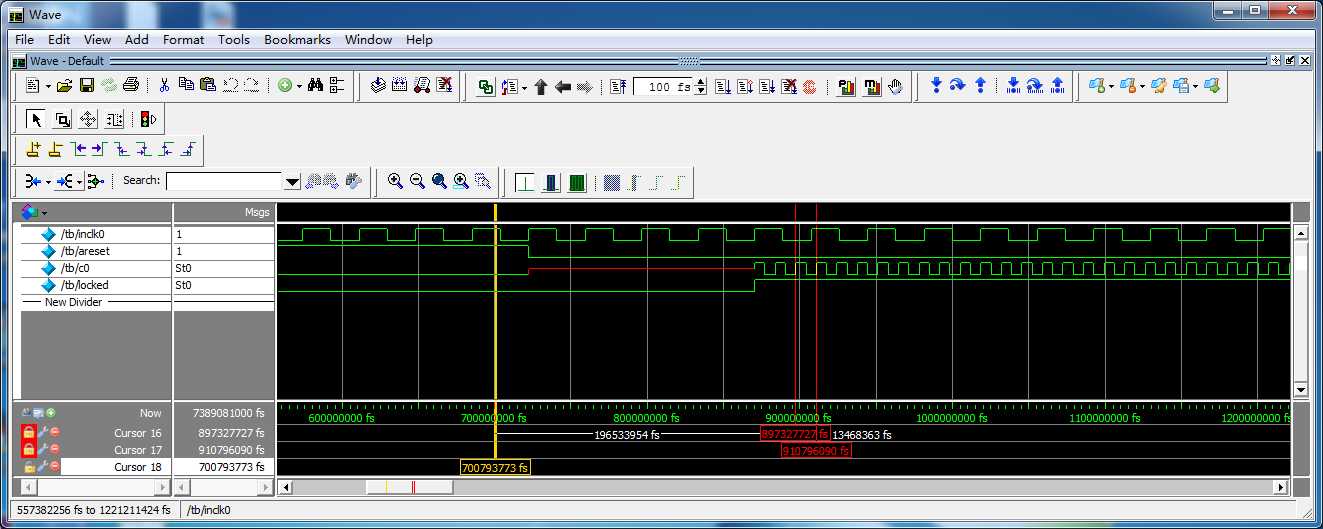Viewport: 1323px width, 529px height.
Task: Click the Cursor 17 value 910796090 fs
Action: point(231,450)
